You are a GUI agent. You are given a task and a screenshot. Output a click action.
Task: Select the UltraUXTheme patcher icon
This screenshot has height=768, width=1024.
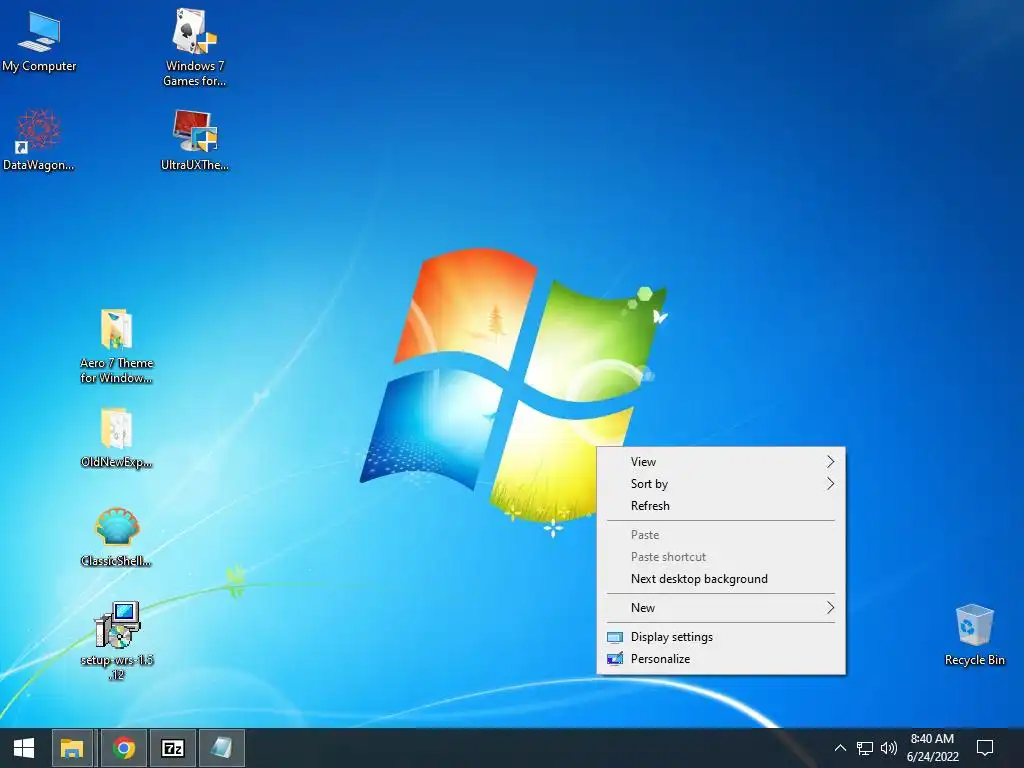pyautogui.click(x=195, y=140)
